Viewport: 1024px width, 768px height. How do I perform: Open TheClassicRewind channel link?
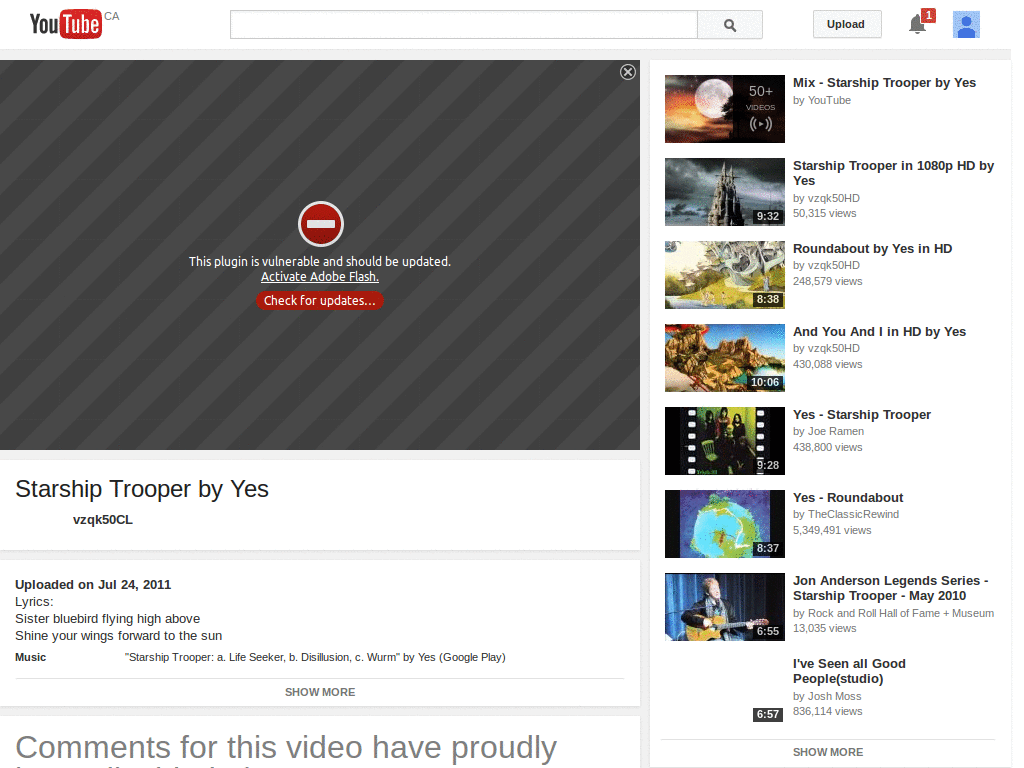[854, 515]
